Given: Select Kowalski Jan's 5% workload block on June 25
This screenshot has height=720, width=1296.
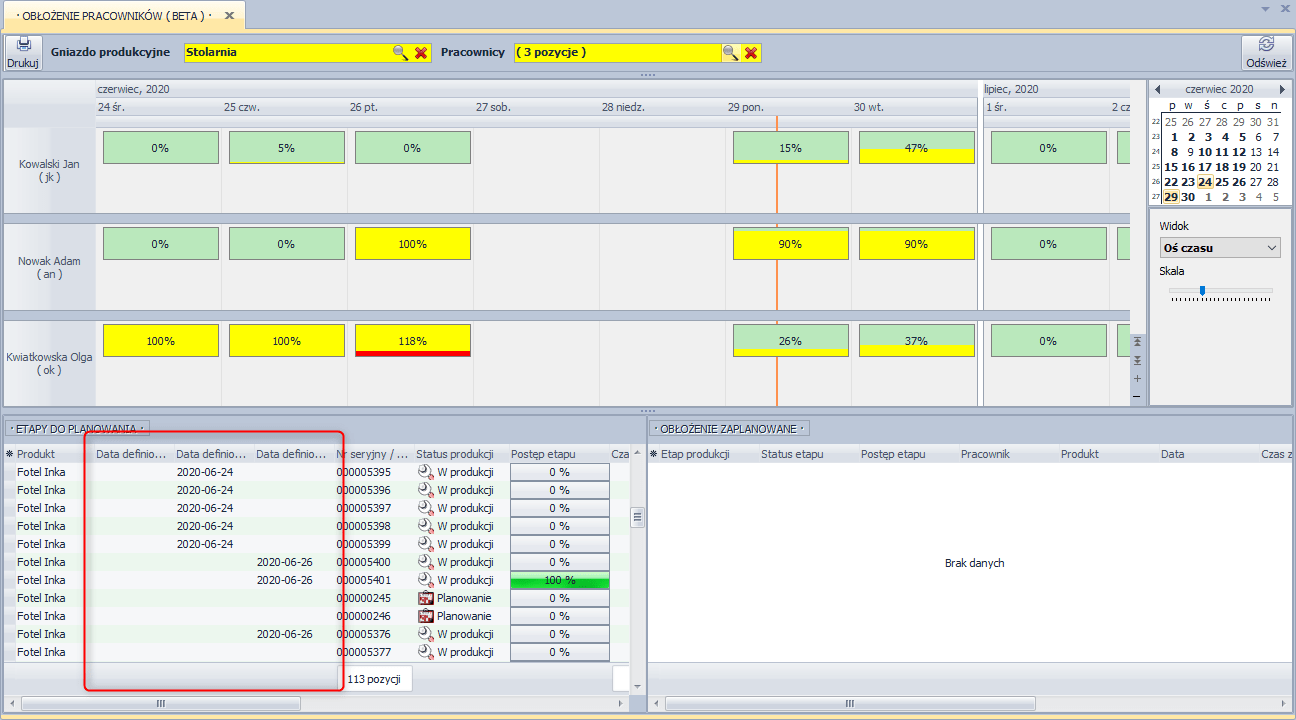Looking at the screenshot, I should click(287, 148).
